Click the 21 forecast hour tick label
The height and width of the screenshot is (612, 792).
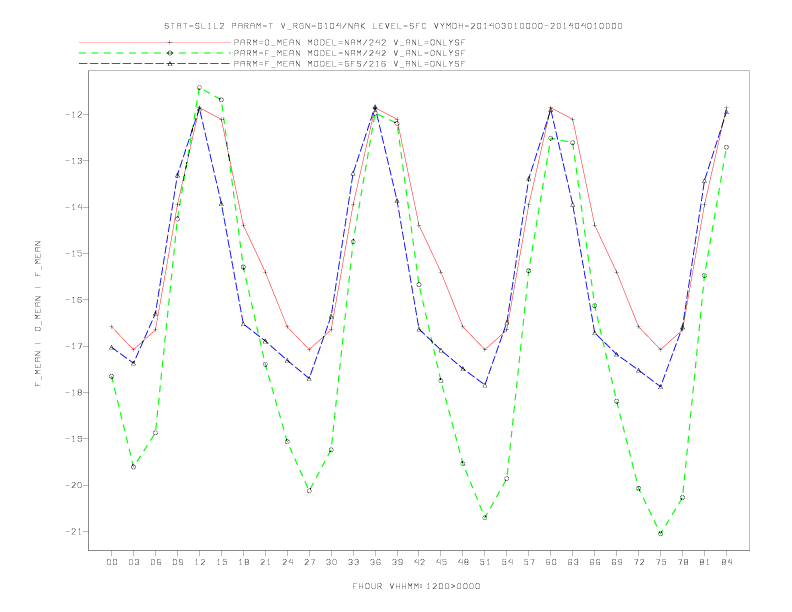265,562
